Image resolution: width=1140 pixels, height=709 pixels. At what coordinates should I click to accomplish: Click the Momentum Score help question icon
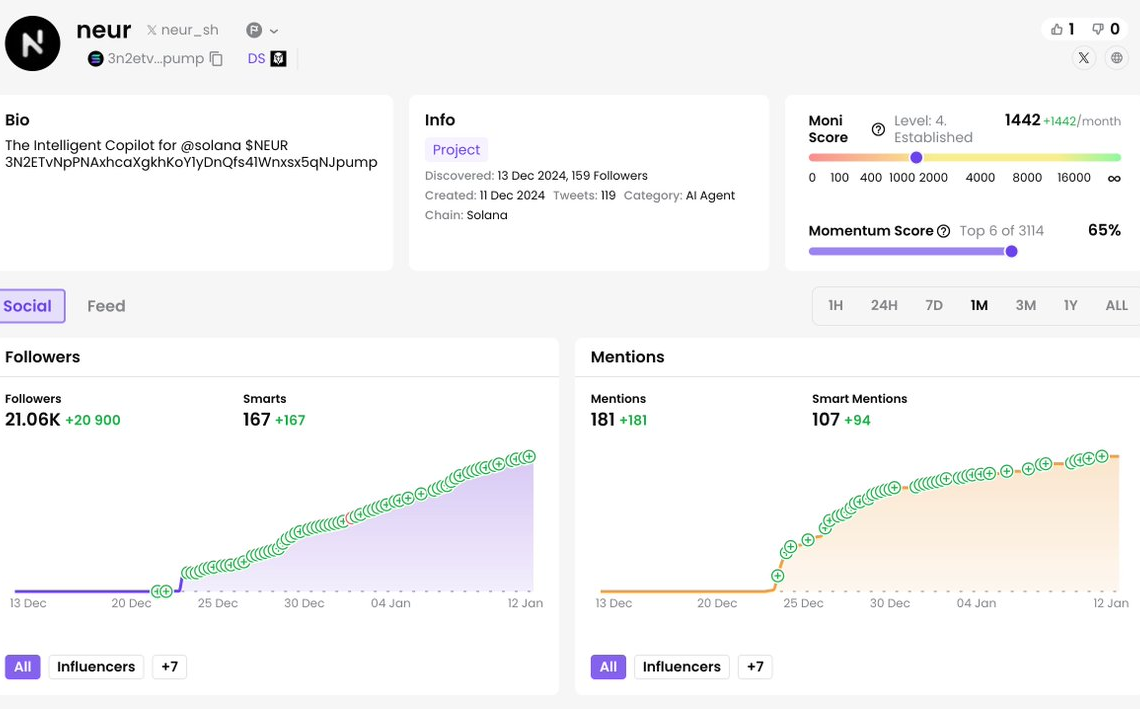[943, 231]
